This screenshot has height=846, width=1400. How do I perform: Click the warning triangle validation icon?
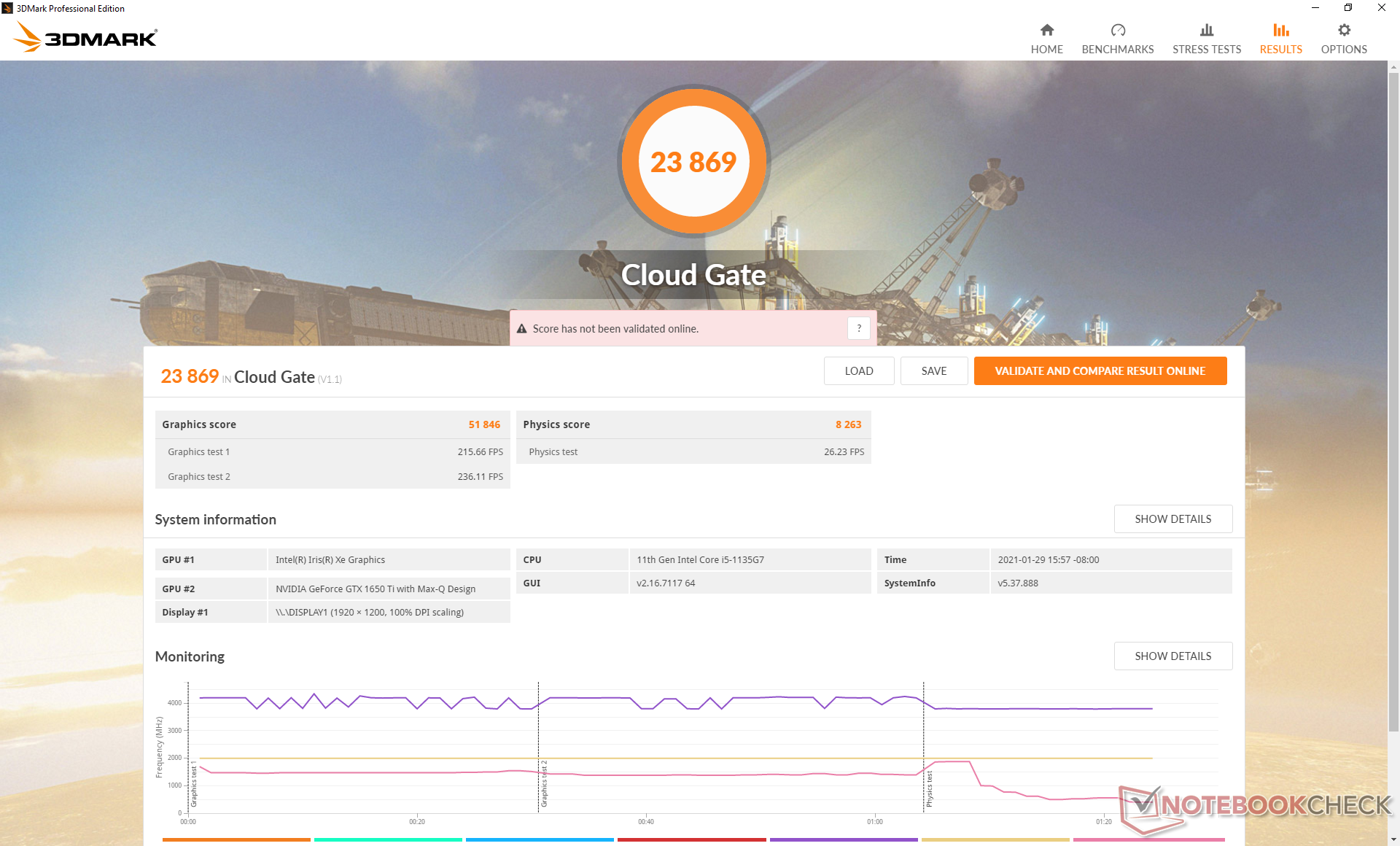tap(521, 329)
